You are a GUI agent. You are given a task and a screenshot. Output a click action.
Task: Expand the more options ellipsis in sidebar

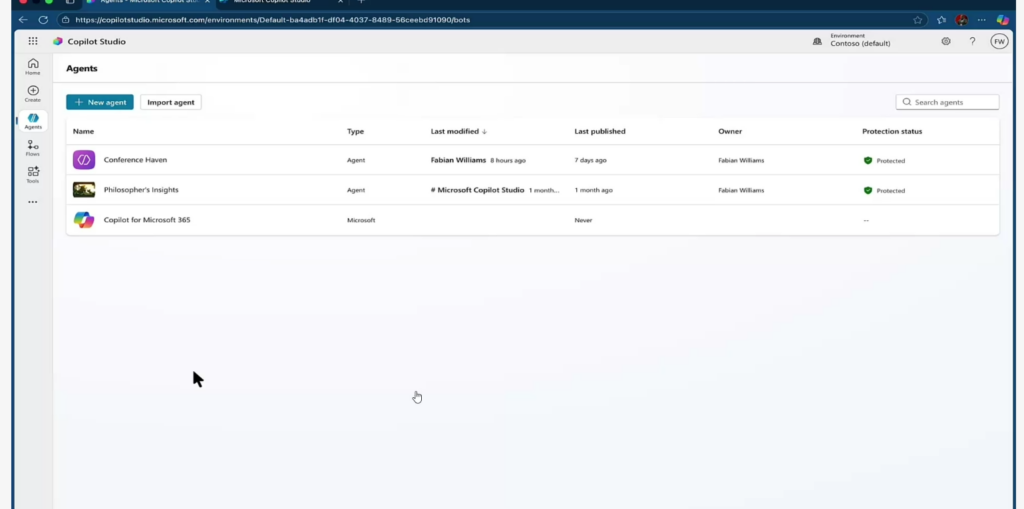click(33, 202)
